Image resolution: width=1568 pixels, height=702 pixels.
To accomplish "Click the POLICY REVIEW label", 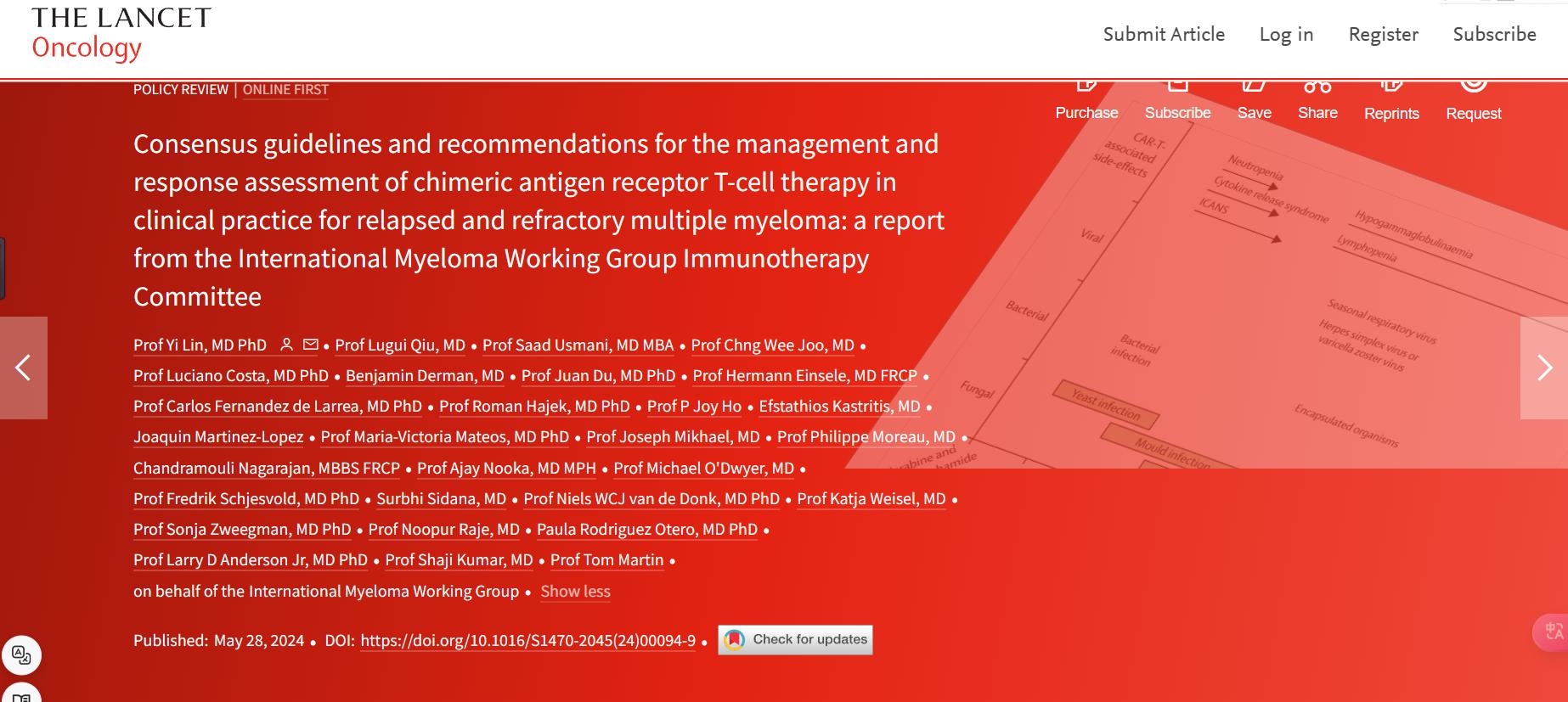I will 181,89.
